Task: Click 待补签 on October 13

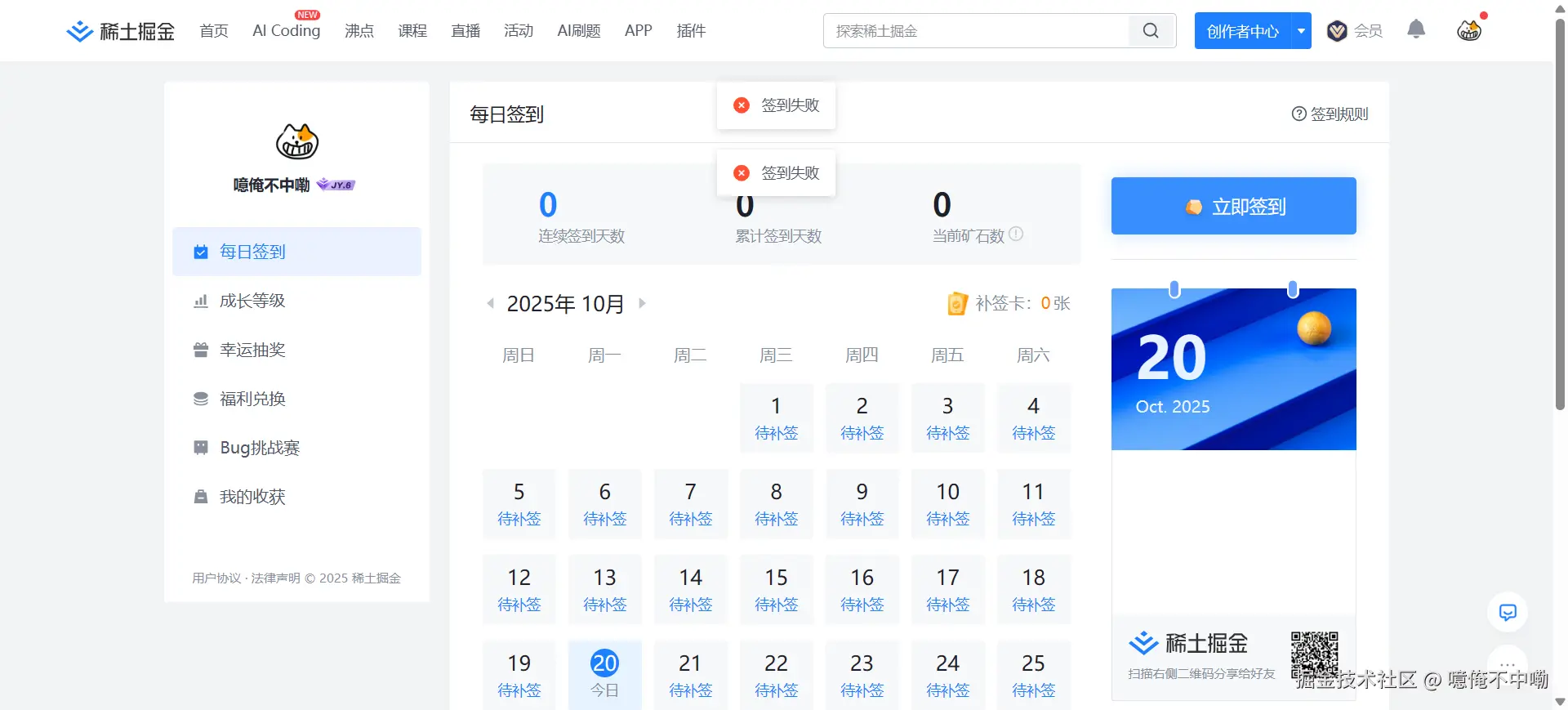Action: (x=605, y=605)
